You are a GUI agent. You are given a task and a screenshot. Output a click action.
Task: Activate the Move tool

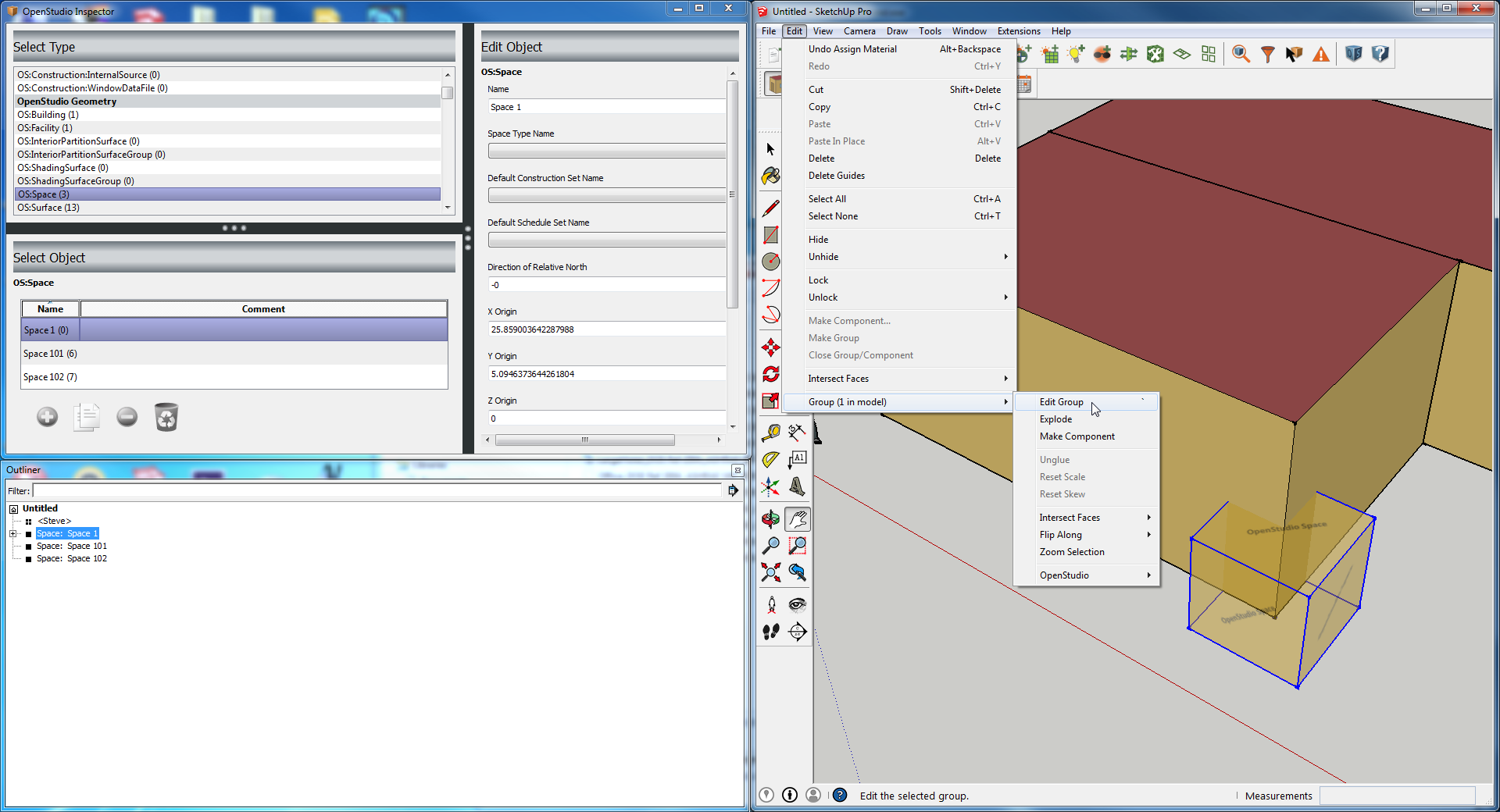[x=770, y=347]
